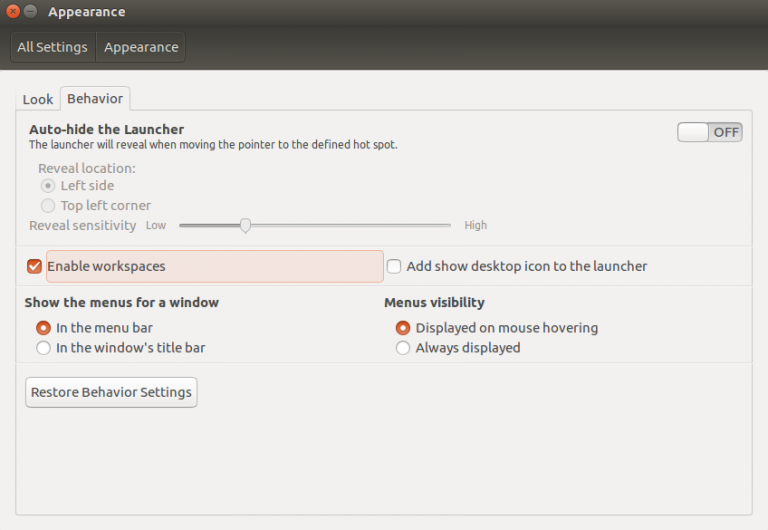
Task: Choose In the window's title bar
Action: [x=44, y=348]
